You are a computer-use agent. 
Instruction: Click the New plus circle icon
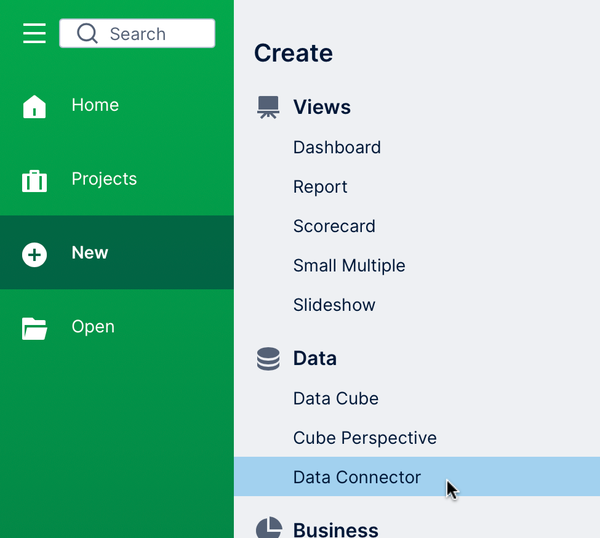[x=34, y=254]
